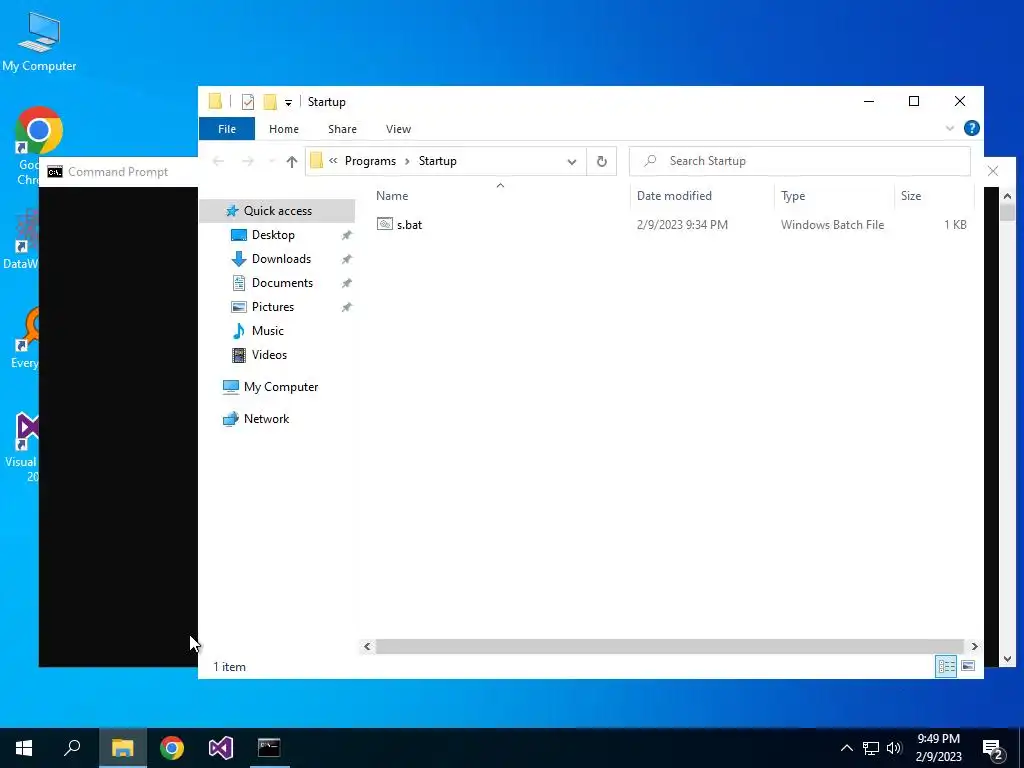The image size is (1024, 768).
Task: Go back with the back arrow
Action: click(219, 161)
